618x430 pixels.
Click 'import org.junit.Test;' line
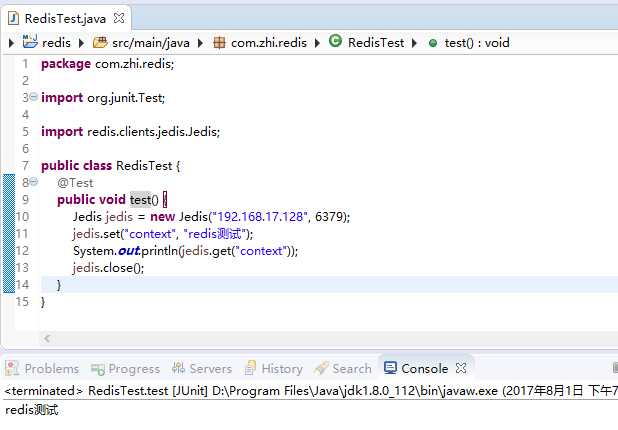tap(103, 98)
